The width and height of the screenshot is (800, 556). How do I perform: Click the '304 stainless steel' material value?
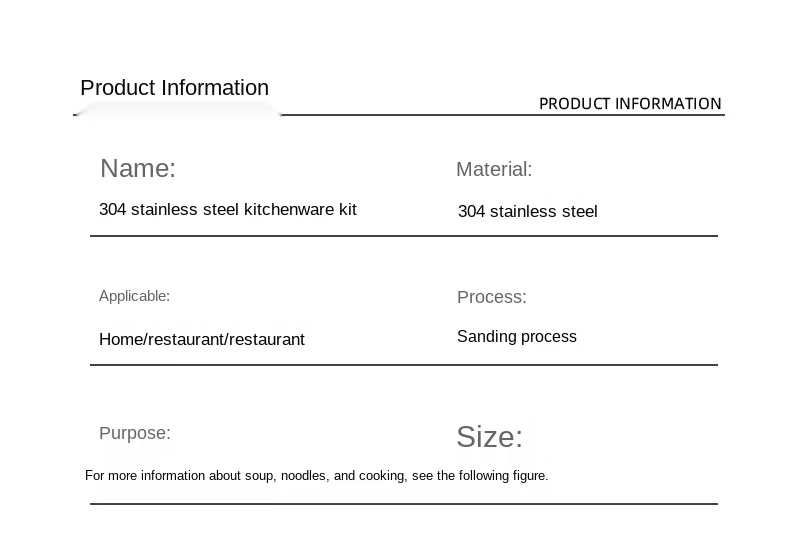point(528,211)
